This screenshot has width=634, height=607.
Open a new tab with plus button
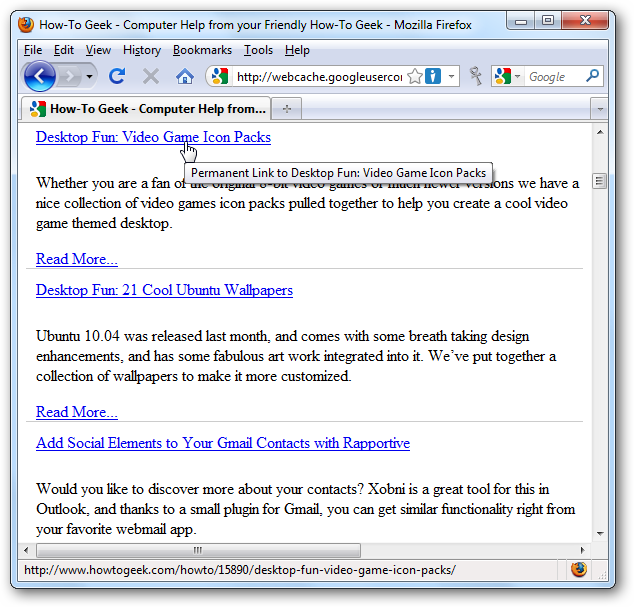[287, 109]
